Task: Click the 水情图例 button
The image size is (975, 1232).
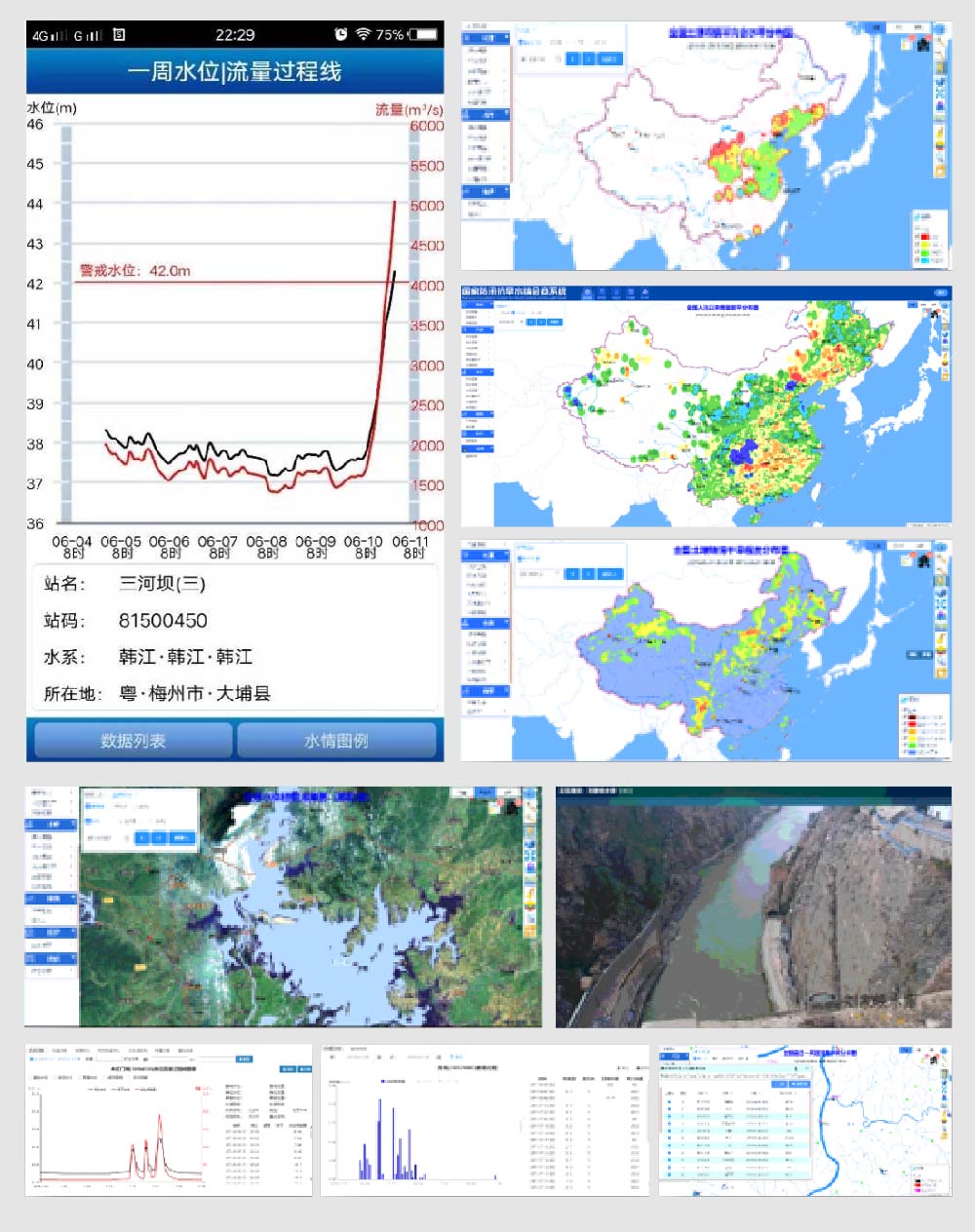Action: pyautogui.click(x=336, y=741)
